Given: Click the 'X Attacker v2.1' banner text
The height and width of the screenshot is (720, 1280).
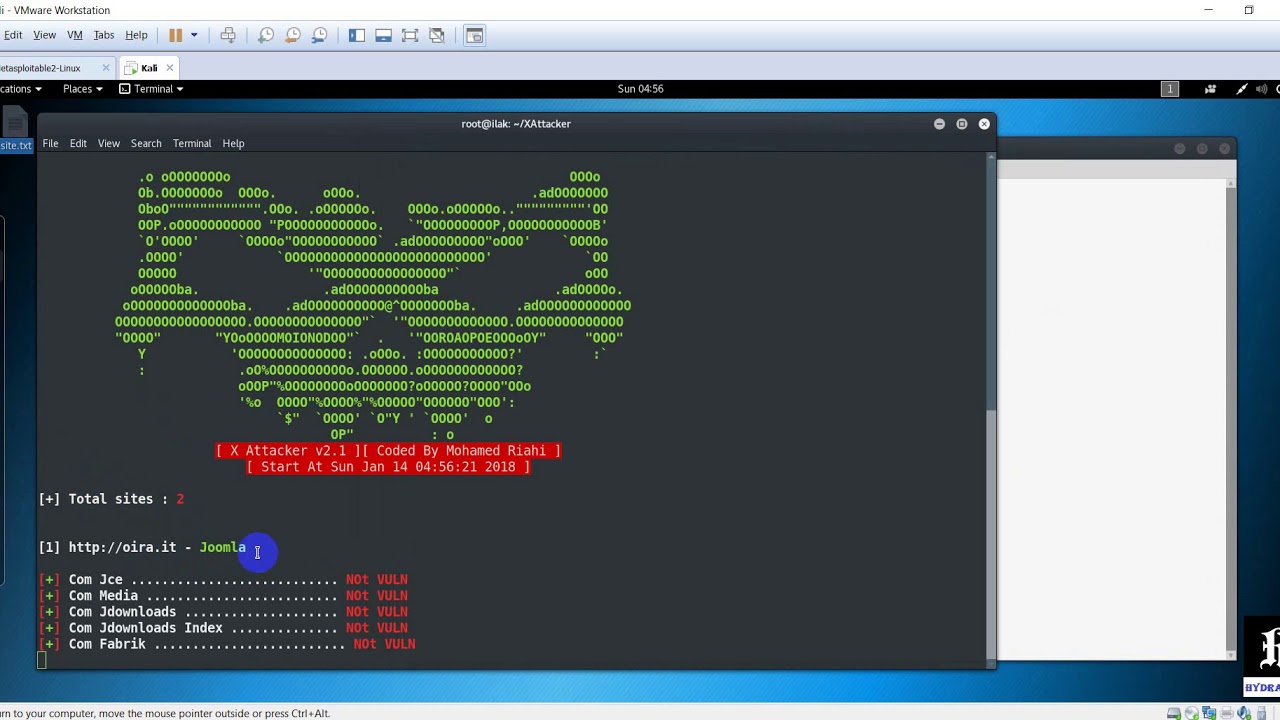Looking at the screenshot, I should [287, 451].
